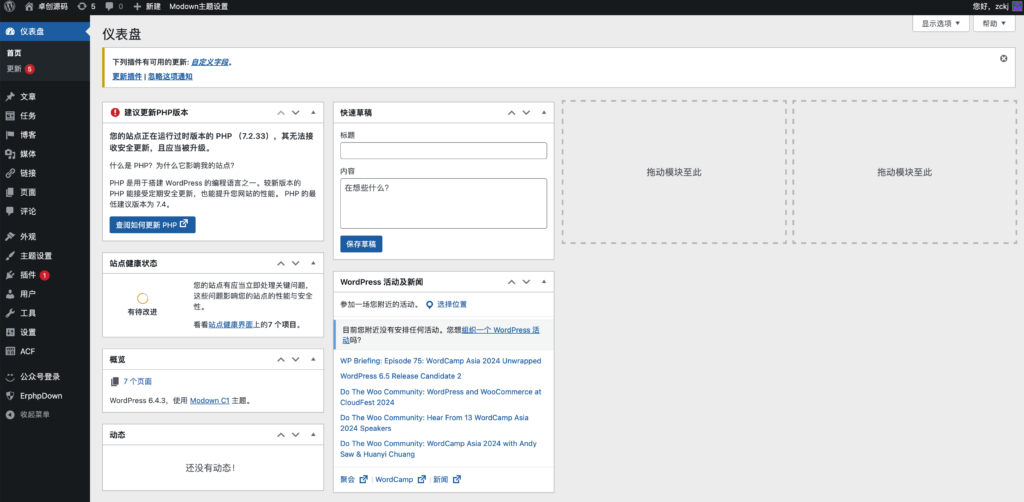Open the 选择位置 location link
The image size is (1024, 502).
pos(451,304)
